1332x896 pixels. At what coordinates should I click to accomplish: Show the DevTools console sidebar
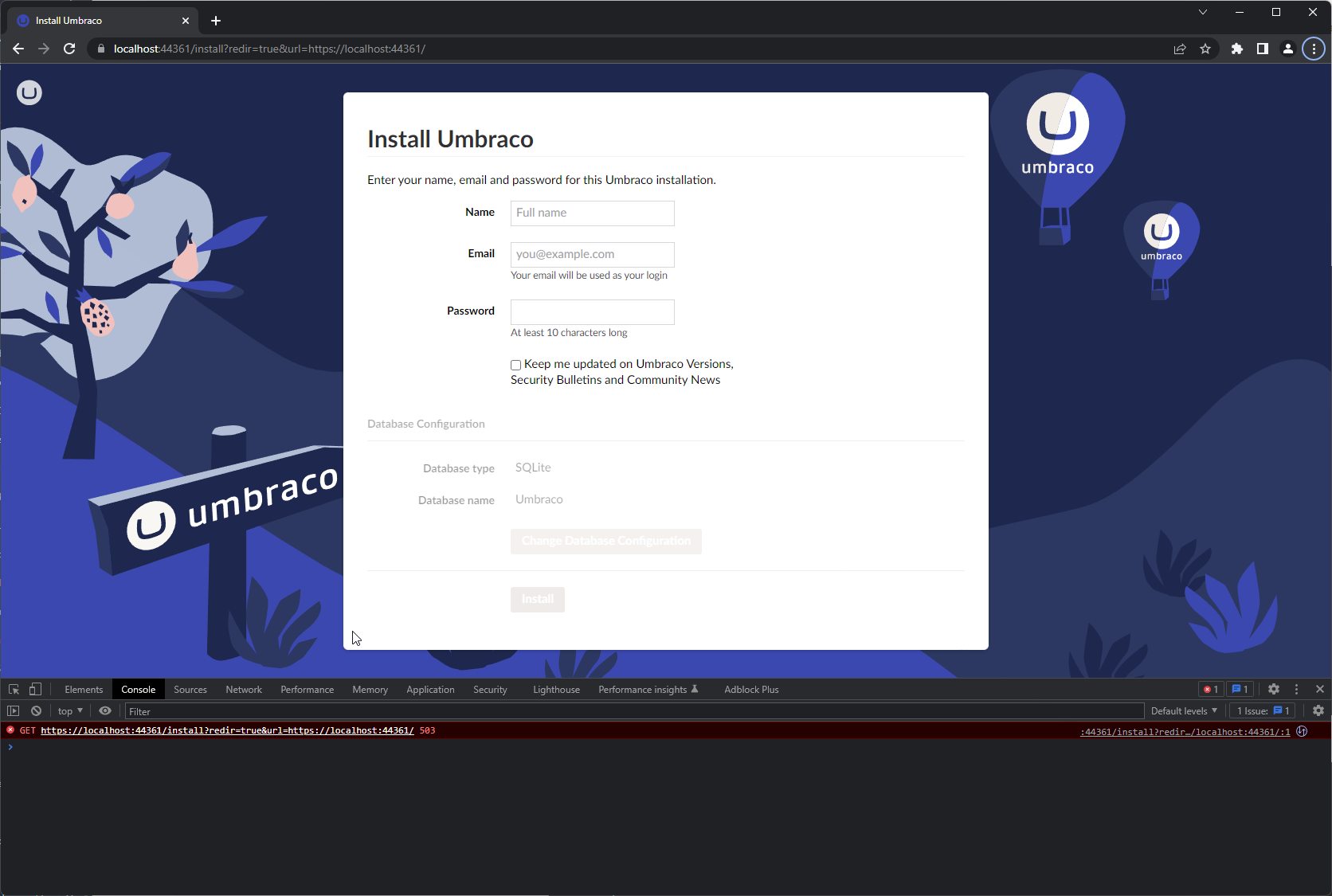pos(14,711)
